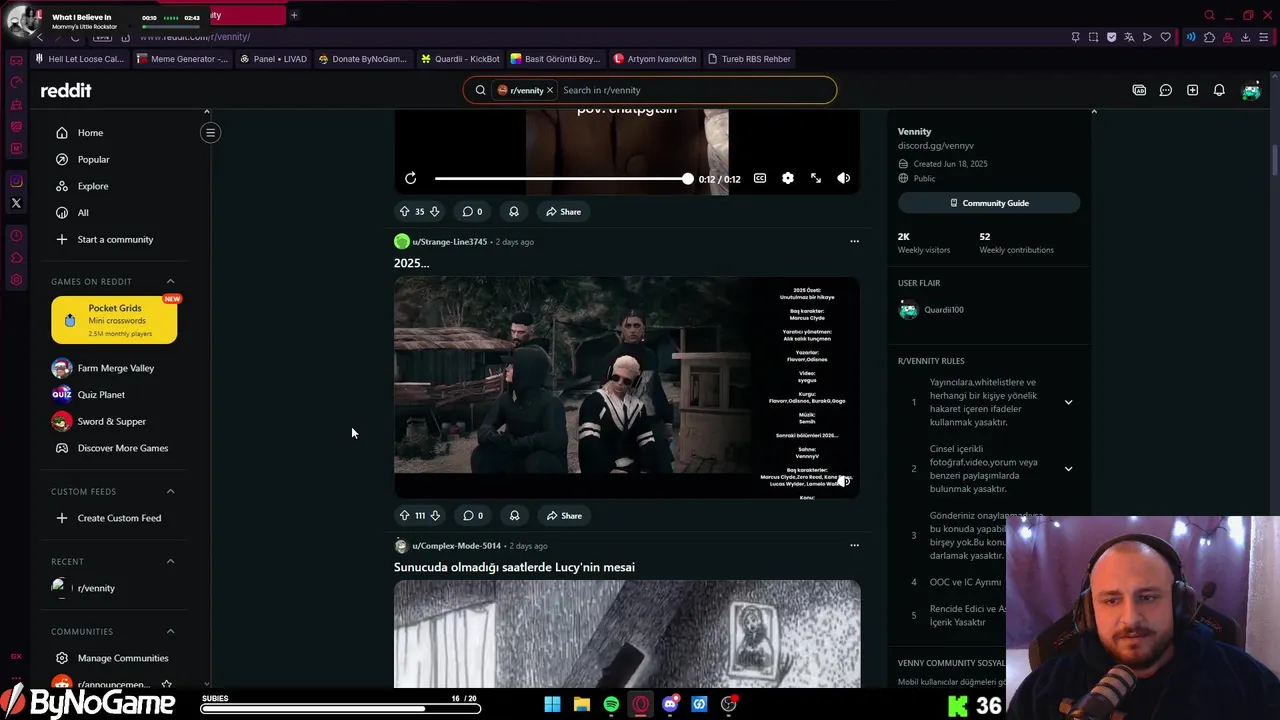This screenshot has width=1280, height=720.
Task: Open comments on the '2025...' post
Action: [x=473, y=515]
